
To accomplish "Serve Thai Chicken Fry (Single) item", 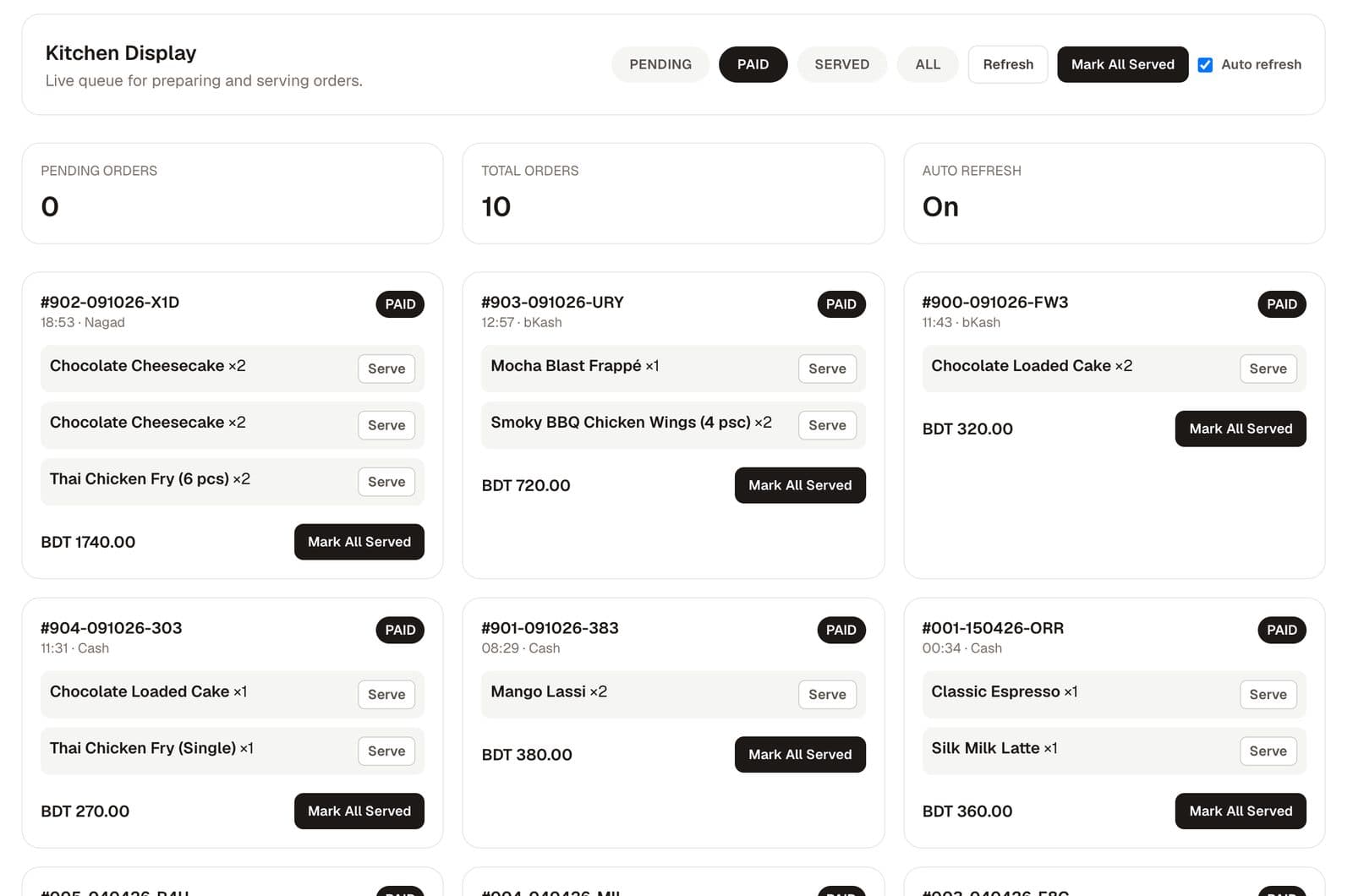I will point(386,751).
